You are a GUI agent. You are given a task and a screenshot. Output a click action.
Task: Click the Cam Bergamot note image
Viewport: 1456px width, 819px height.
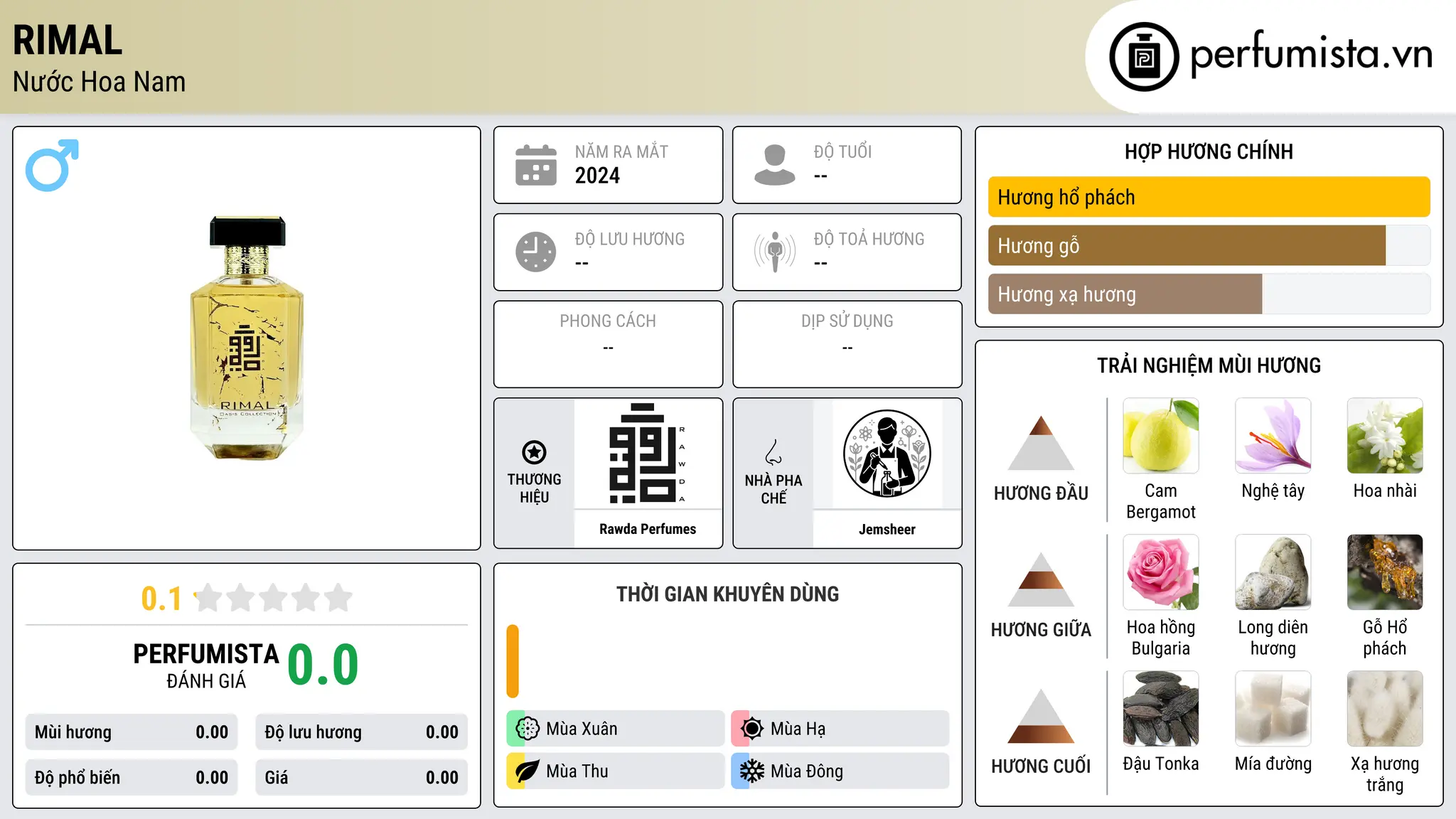1161,436
